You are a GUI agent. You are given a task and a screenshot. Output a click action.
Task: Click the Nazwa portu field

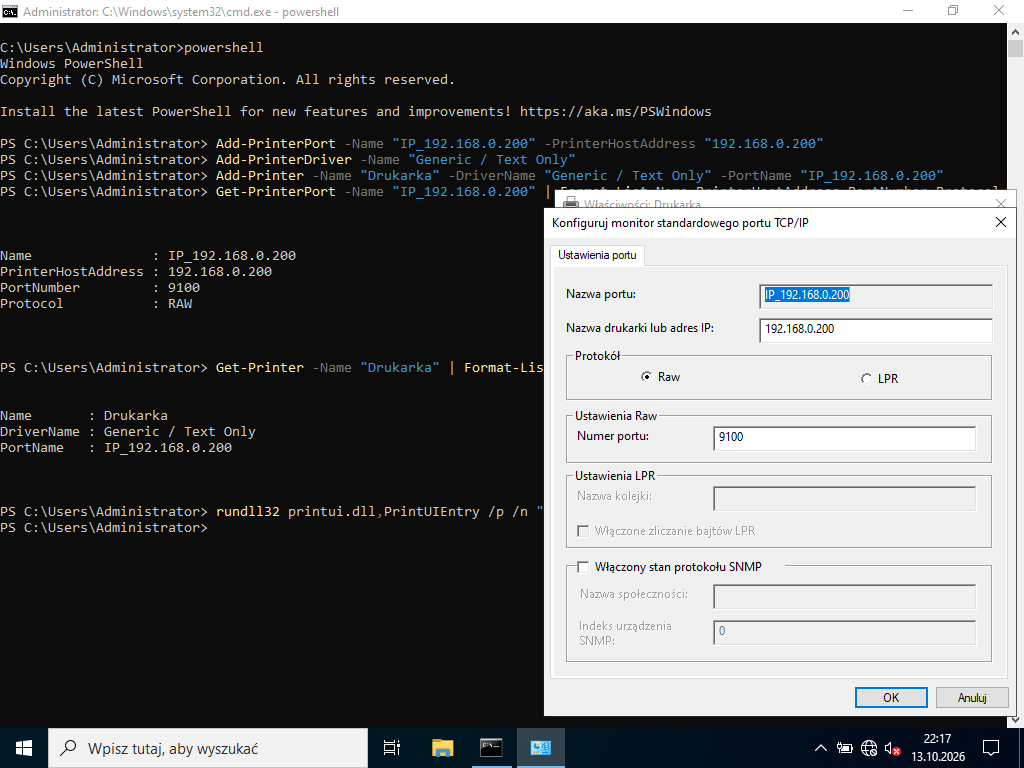876,295
